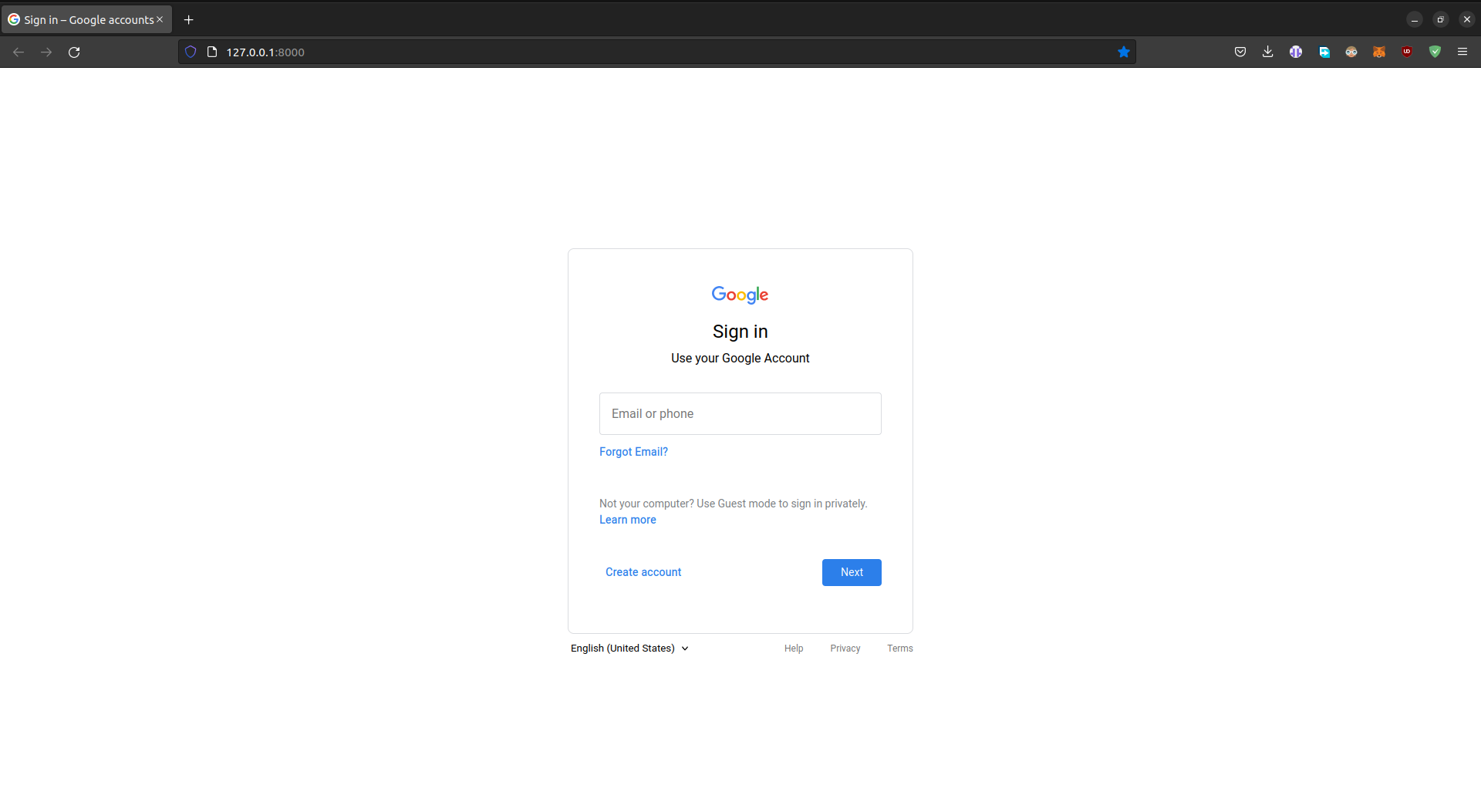The height and width of the screenshot is (812, 1481).
Task: Open the Forgot Email? link
Action: (633, 452)
